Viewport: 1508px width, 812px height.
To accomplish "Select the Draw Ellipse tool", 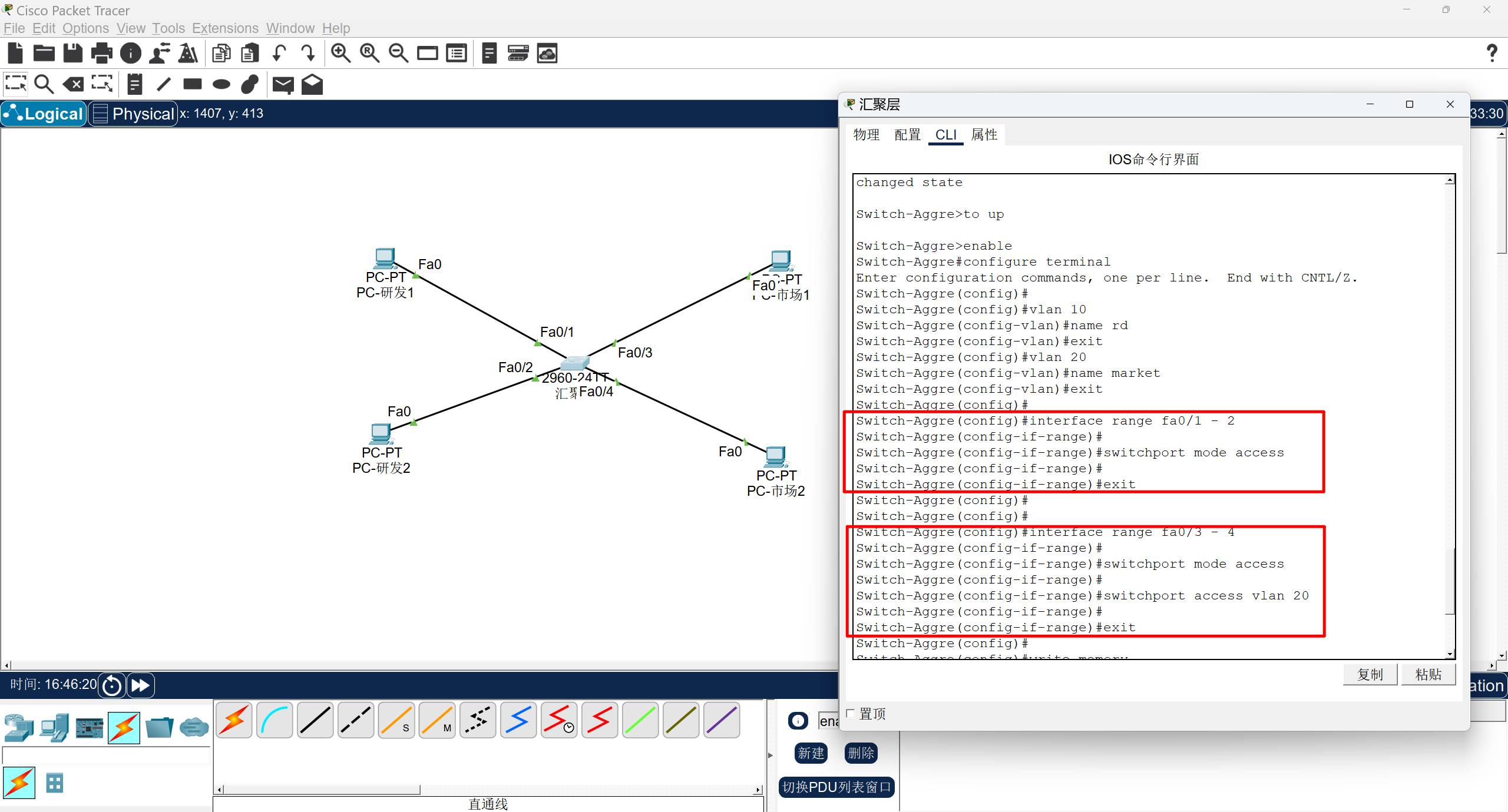I will (221, 84).
